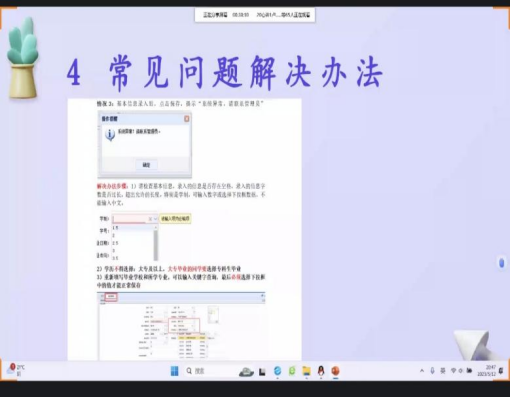The width and height of the screenshot is (511, 397).
Task: Open the QQ penguin taskbar icon
Action: [321, 371]
